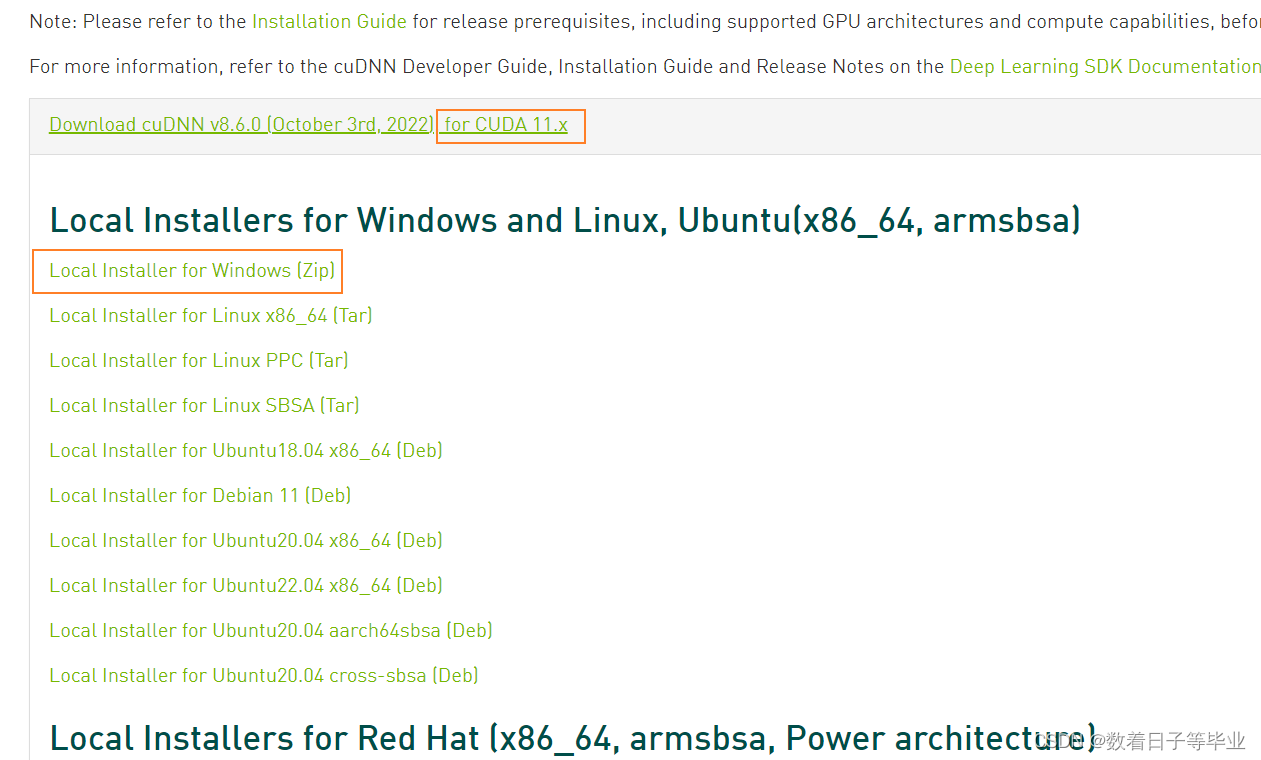Viewport: 1261px width, 760px height.
Task: Download Local Installer for Linux x86_64 (Tar)
Action: tap(211, 316)
